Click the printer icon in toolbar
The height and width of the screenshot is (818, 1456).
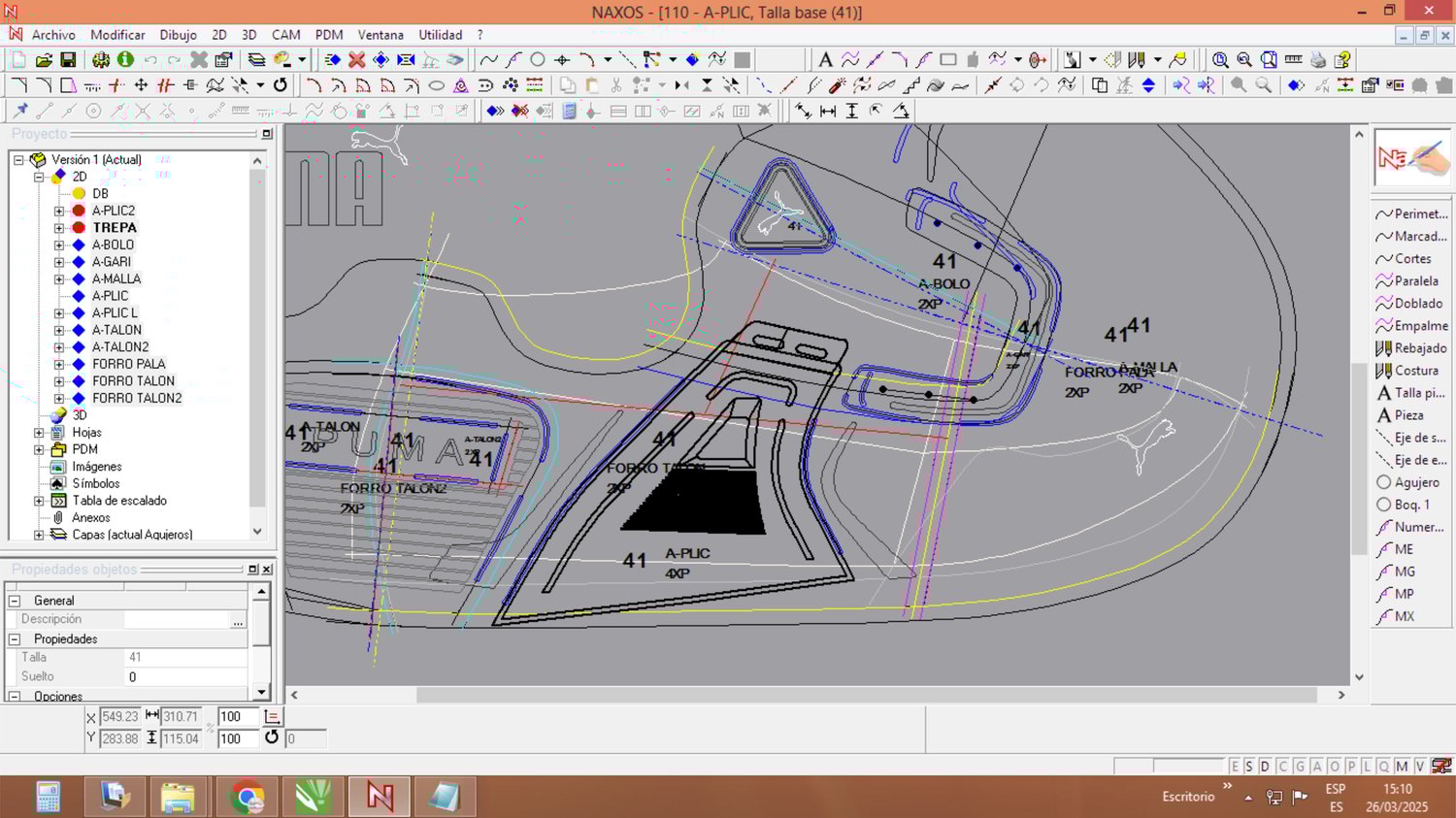pos(1317,60)
